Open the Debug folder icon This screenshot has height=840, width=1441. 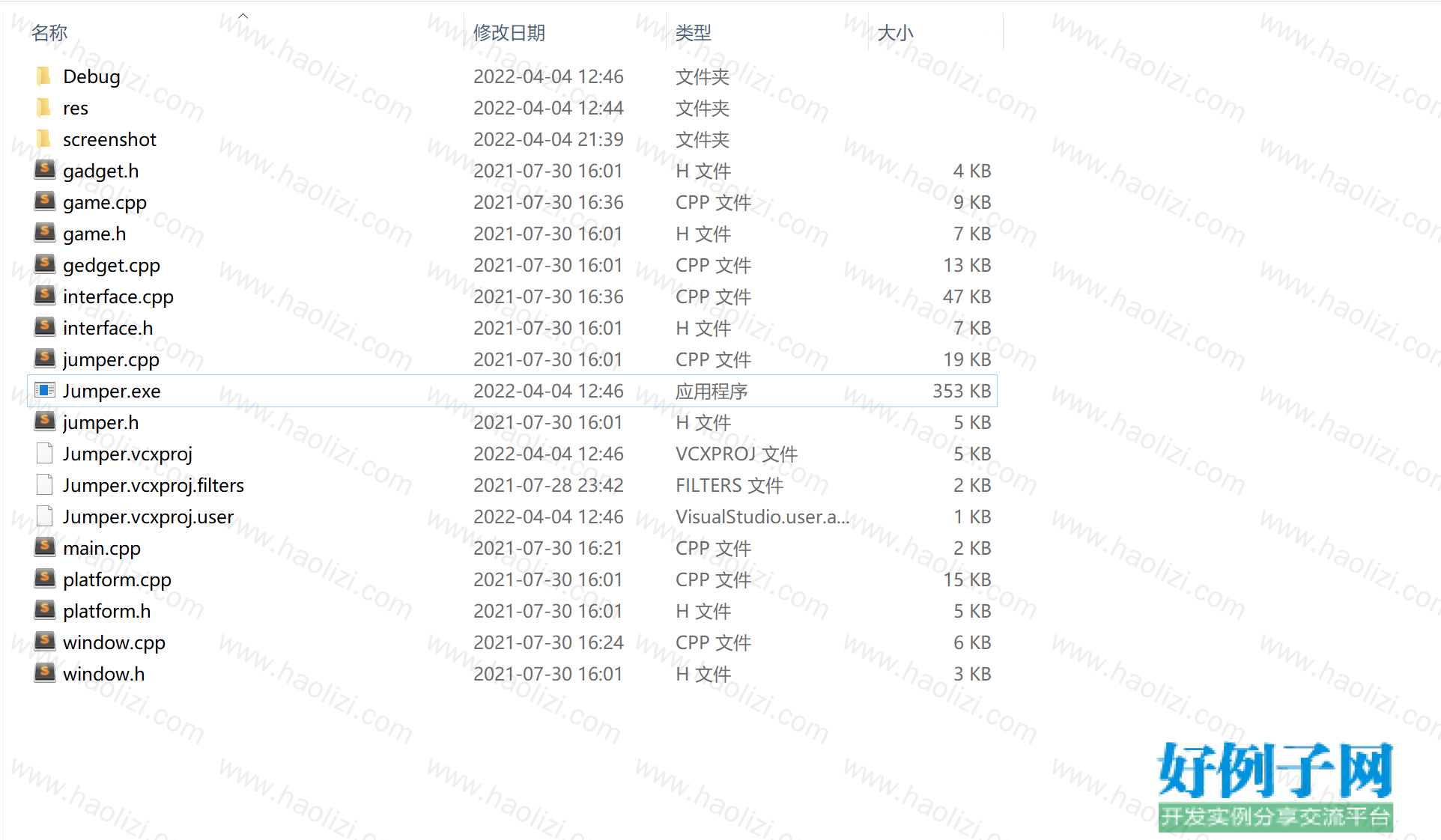coord(44,76)
